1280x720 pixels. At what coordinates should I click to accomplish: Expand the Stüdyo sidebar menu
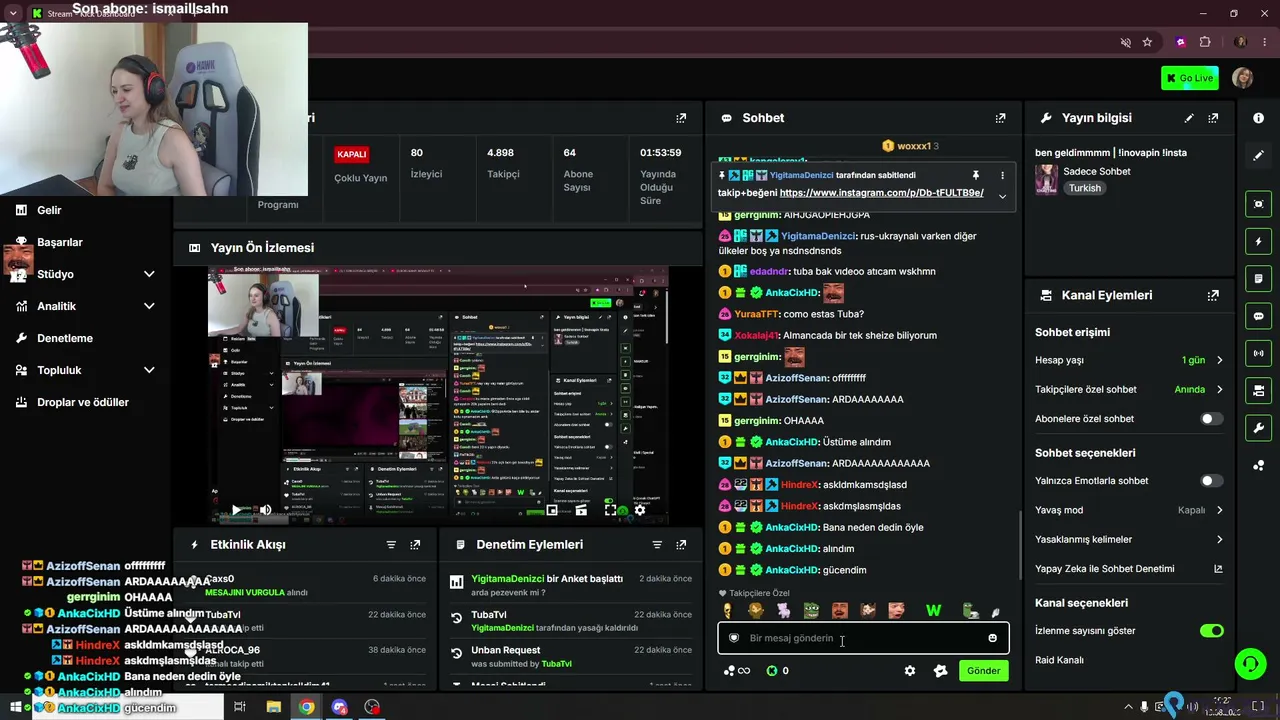coord(149,274)
